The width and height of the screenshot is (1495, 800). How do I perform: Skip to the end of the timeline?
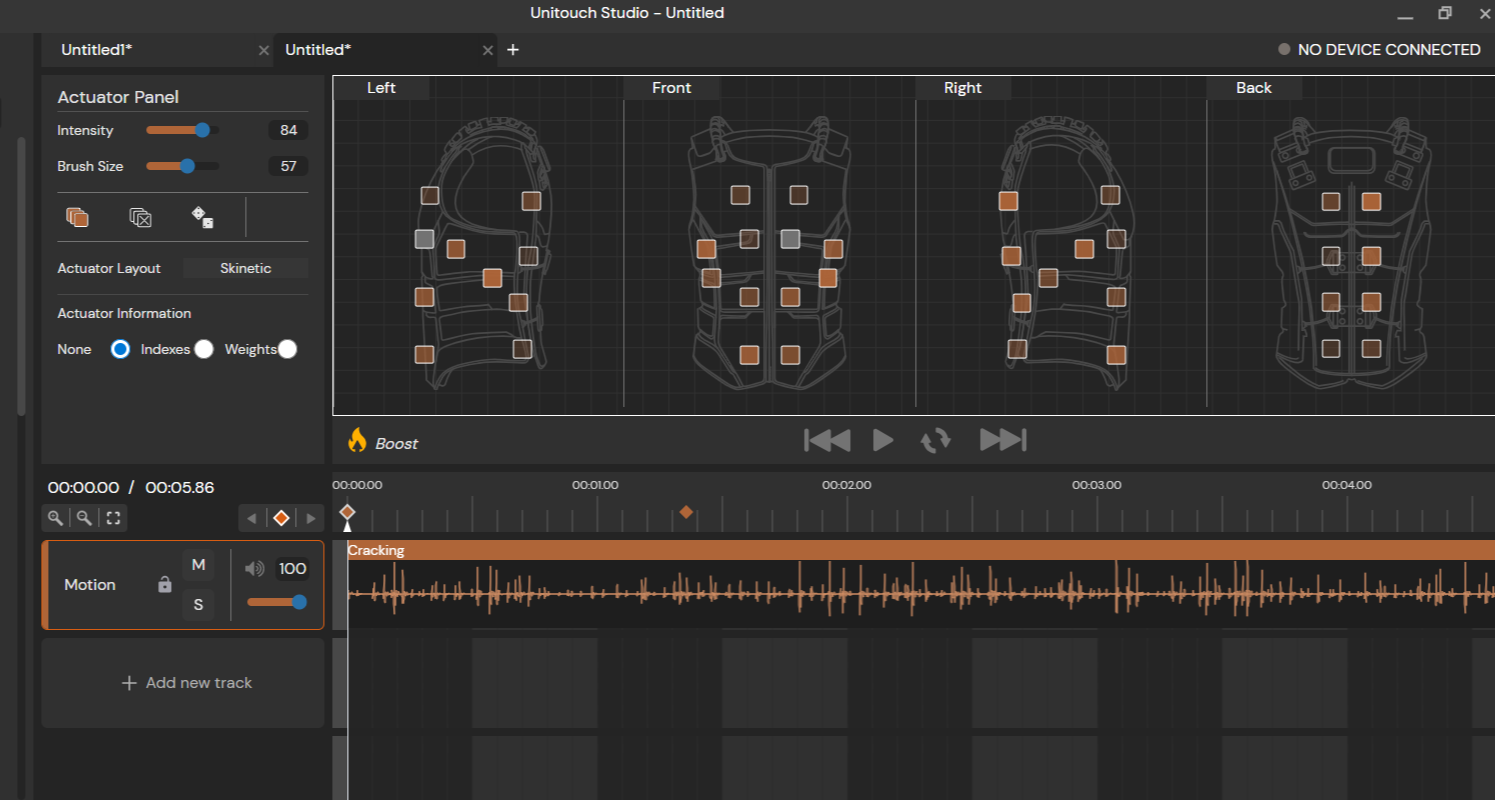tap(1003, 440)
